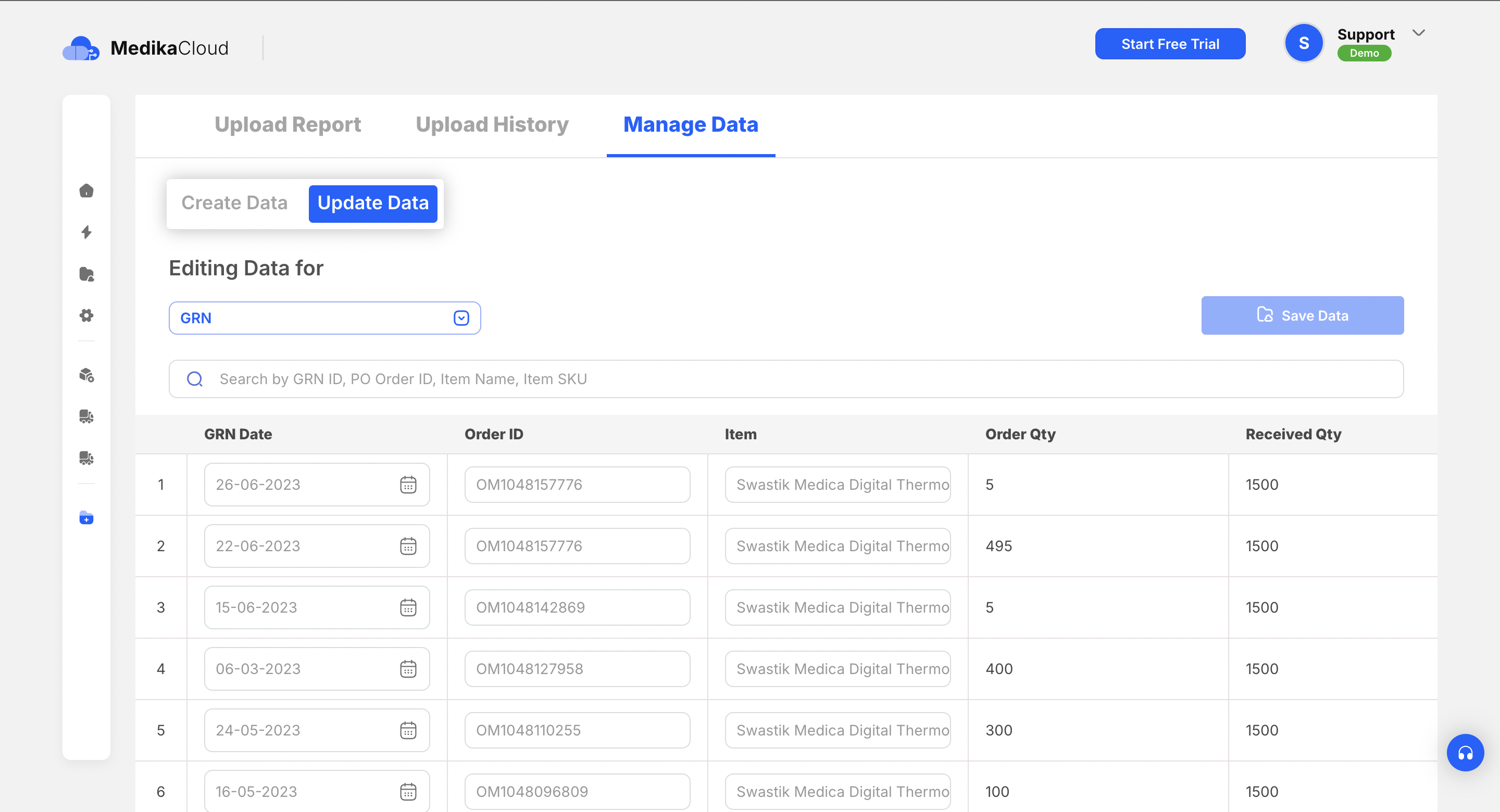Open the folder-user sidebar icon
The height and width of the screenshot is (812, 1500).
click(86, 274)
